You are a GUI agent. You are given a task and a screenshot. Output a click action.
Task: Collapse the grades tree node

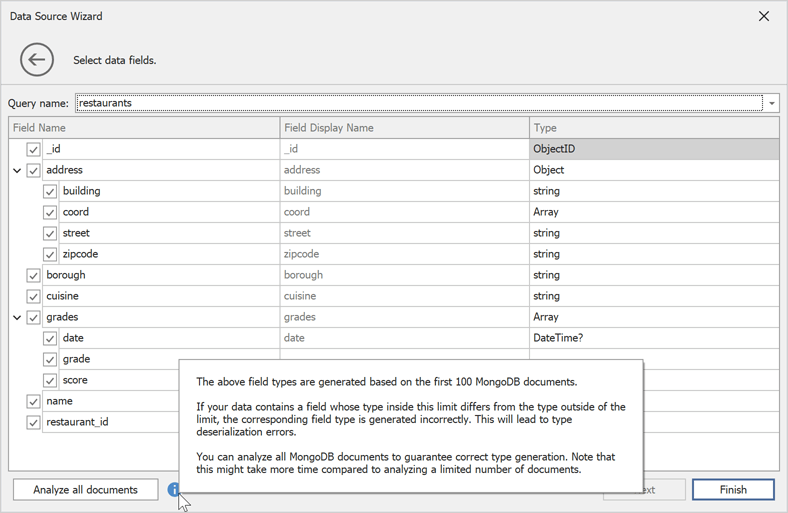click(17, 318)
